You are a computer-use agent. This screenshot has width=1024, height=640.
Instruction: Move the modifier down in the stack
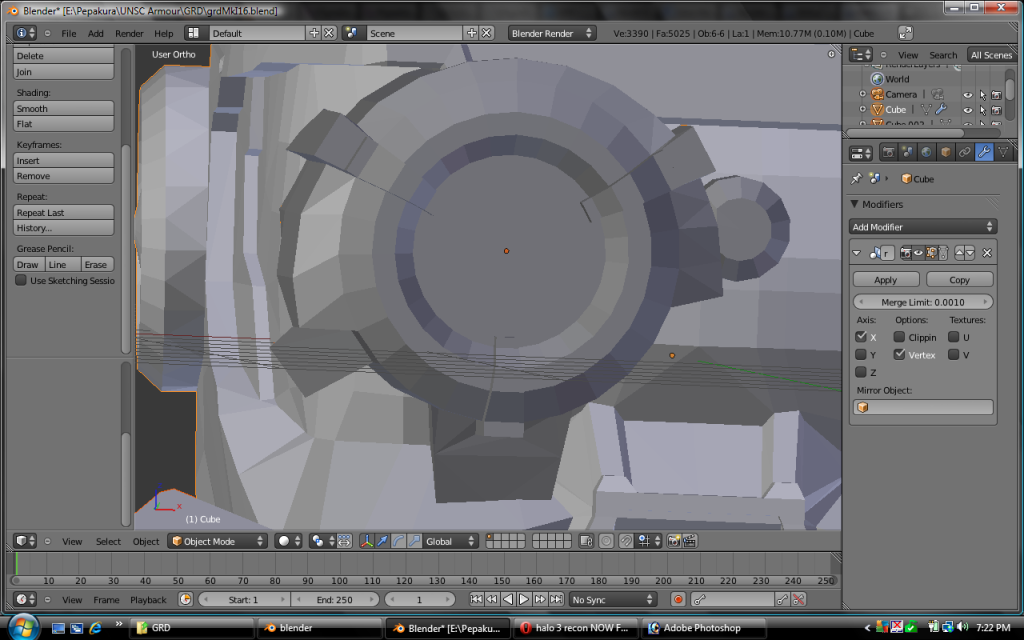pyautogui.click(x=969, y=253)
